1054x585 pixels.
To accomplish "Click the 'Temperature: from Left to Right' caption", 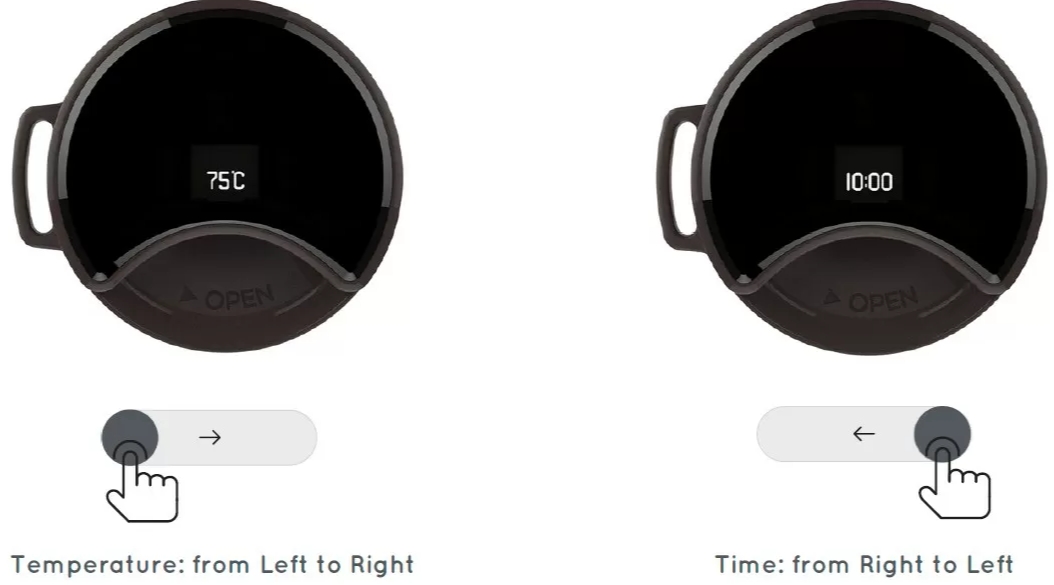I will pos(212,565).
